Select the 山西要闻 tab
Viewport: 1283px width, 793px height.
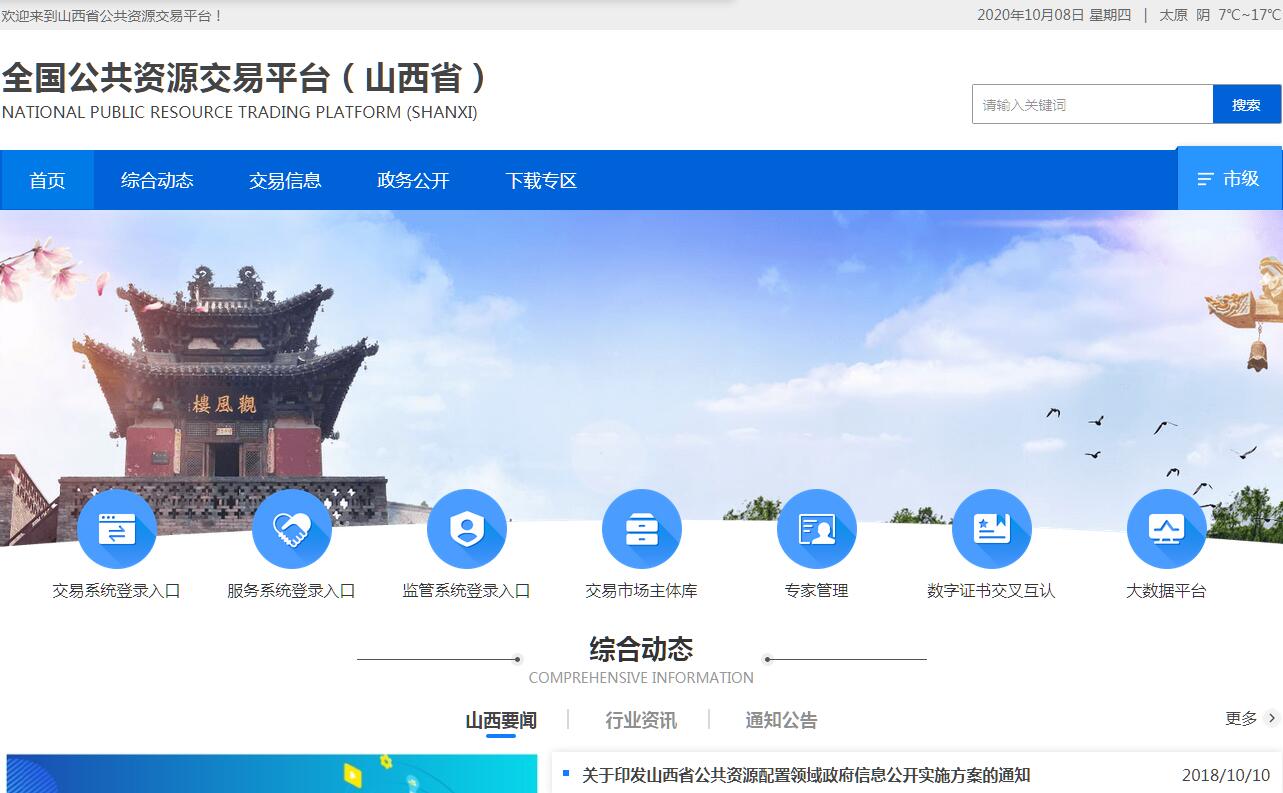coord(501,720)
